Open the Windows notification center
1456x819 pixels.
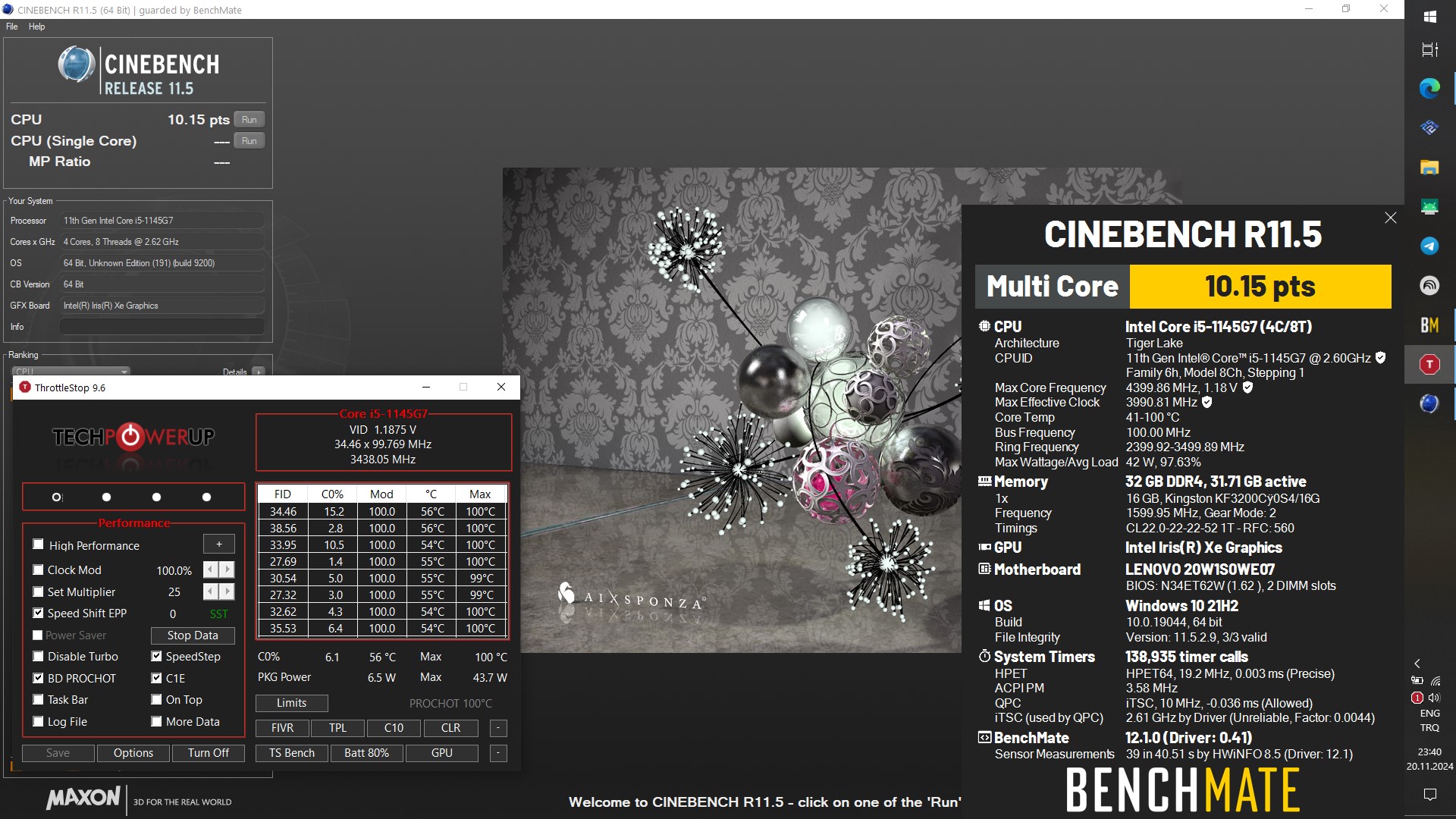click(x=1429, y=794)
